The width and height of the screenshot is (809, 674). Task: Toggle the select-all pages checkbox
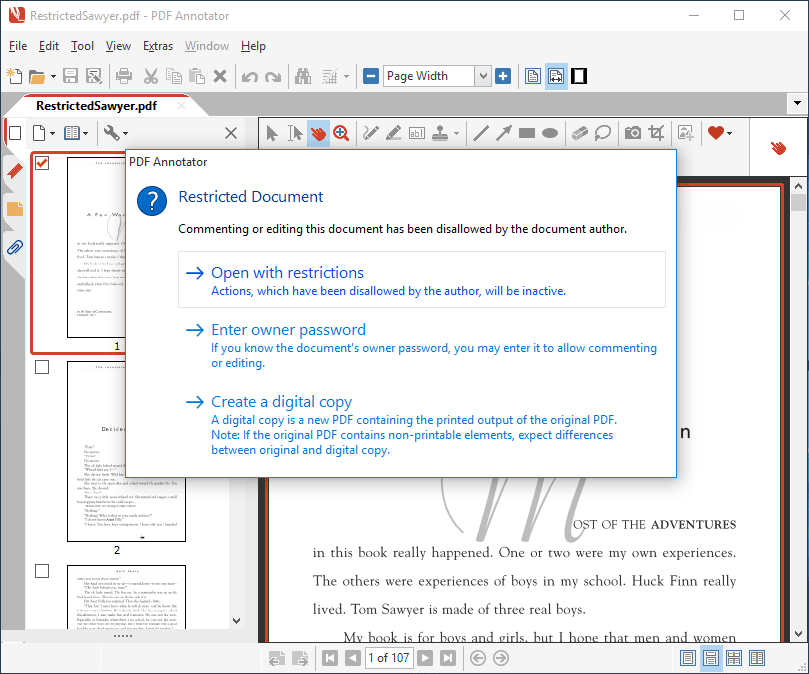[15, 133]
